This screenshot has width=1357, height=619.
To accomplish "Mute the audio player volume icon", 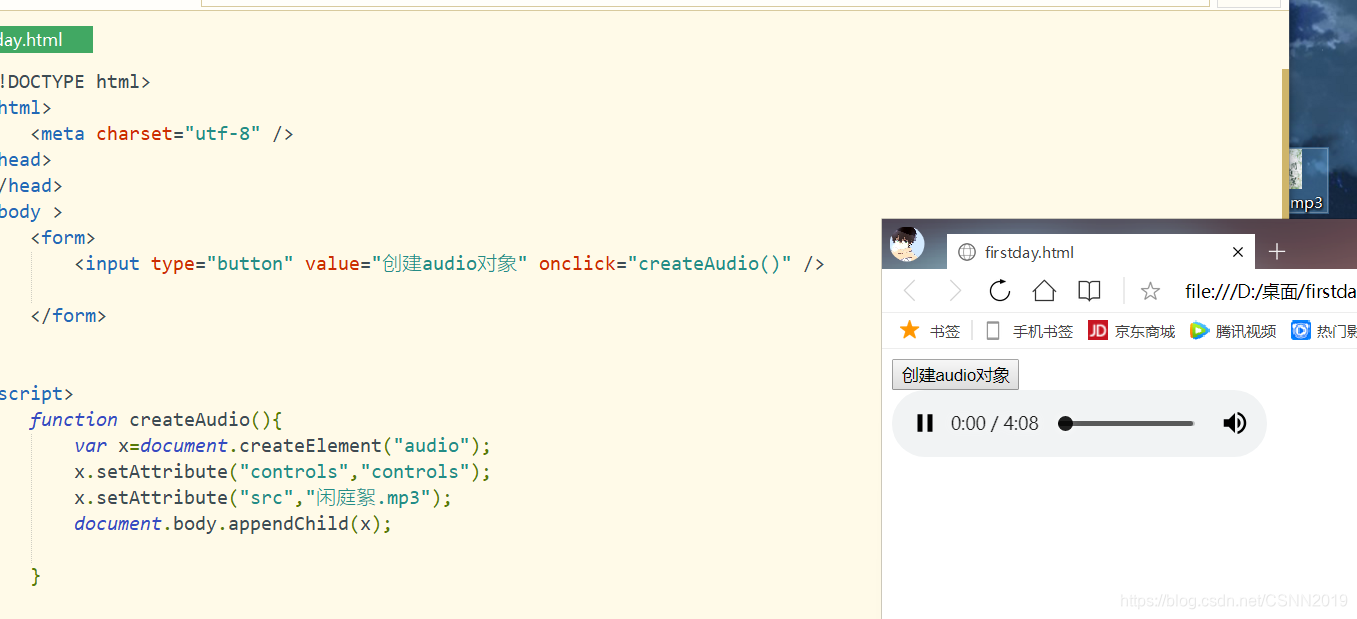I will tap(1235, 423).
